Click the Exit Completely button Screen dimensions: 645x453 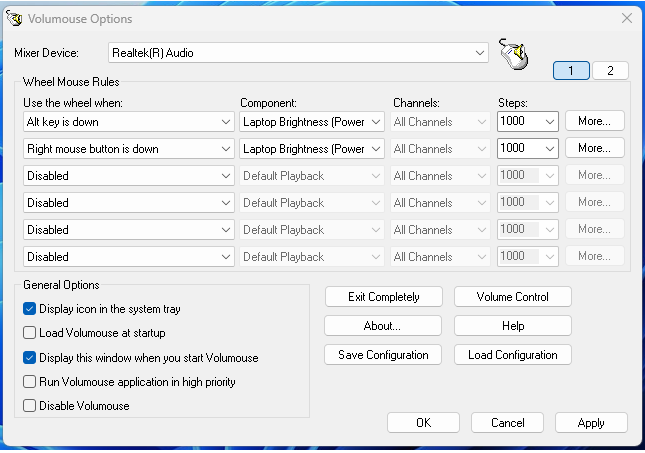click(383, 297)
